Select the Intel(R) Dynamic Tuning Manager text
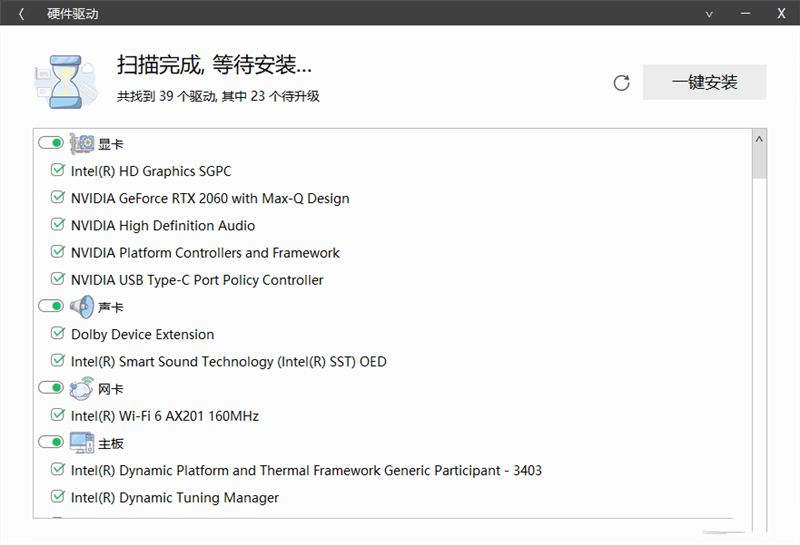800x545 pixels. (x=174, y=498)
